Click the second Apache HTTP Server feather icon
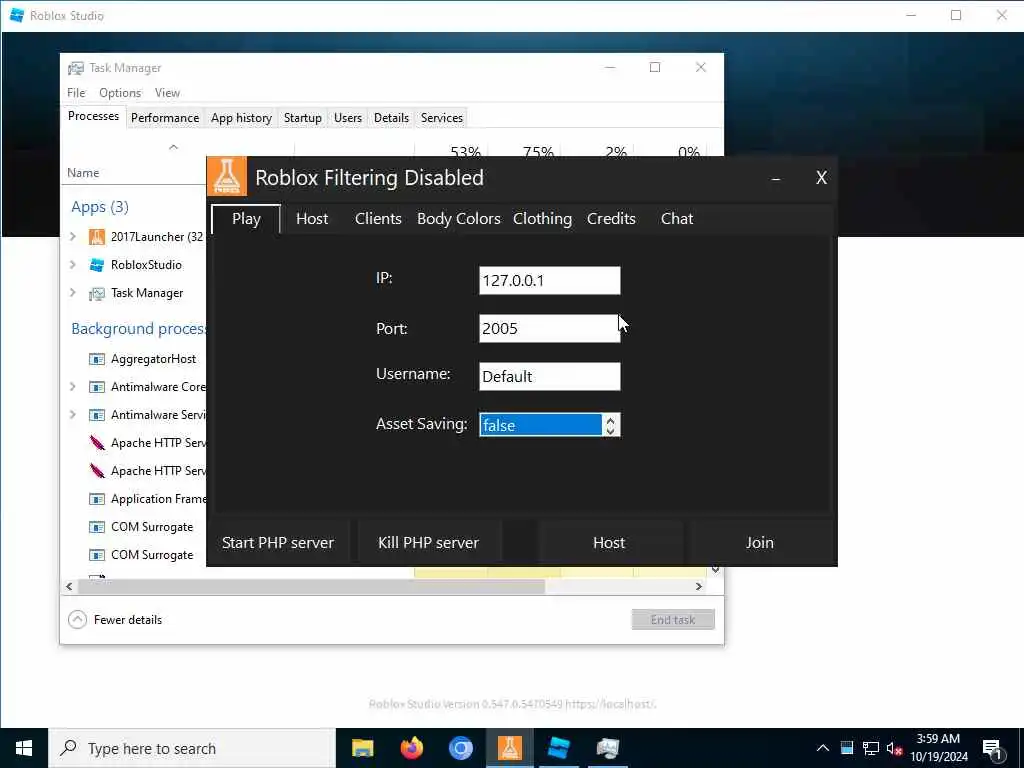1024x768 pixels. 97,471
